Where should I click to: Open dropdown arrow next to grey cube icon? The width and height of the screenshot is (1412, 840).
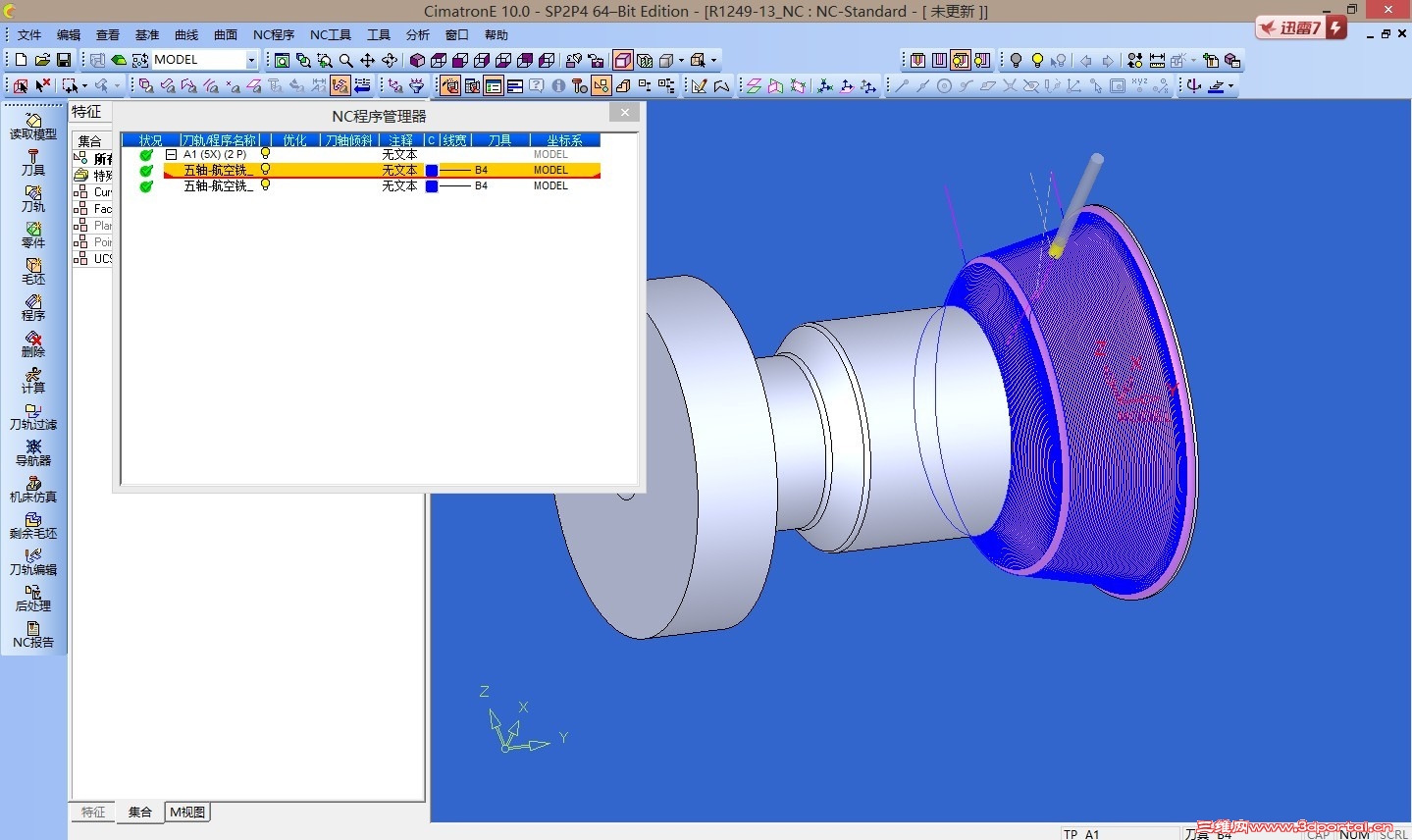coord(682,60)
